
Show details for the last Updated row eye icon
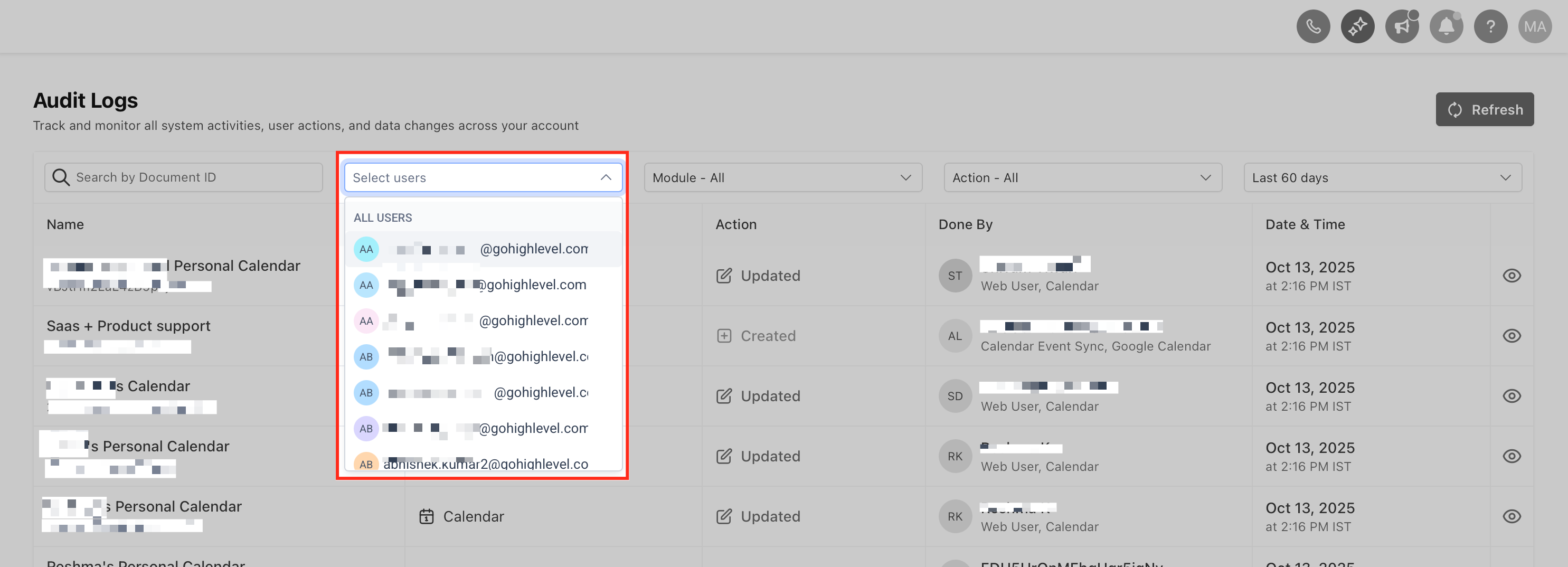click(x=1512, y=516)
